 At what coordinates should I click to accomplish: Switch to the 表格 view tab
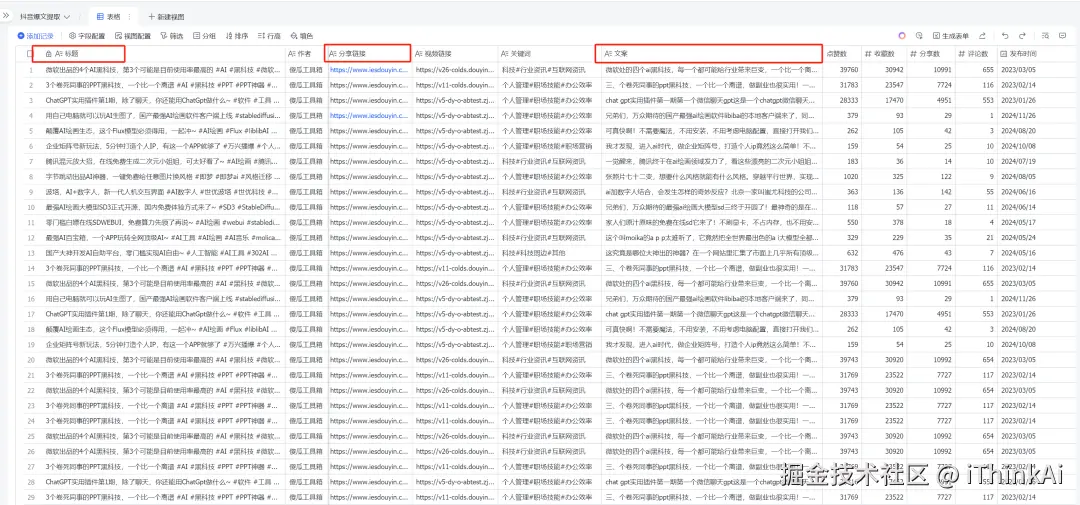tap(109, 16)
